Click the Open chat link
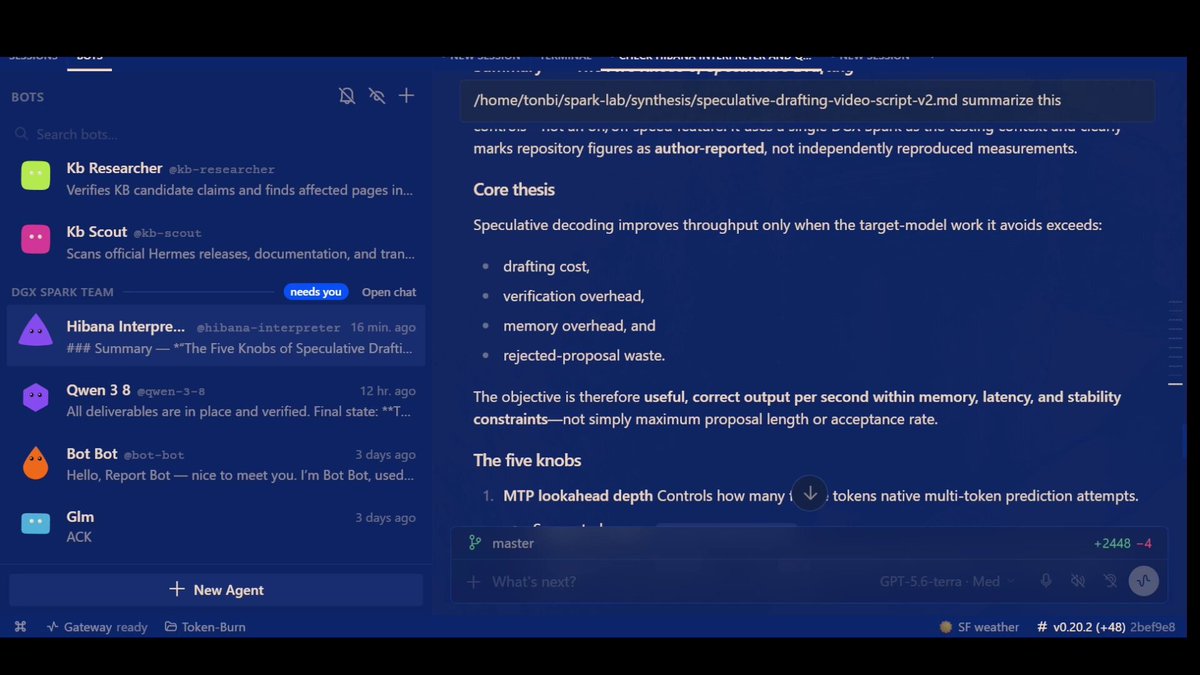Viewport: 1200px width, 675px height. pyautogui.click(x=389, y=292)
